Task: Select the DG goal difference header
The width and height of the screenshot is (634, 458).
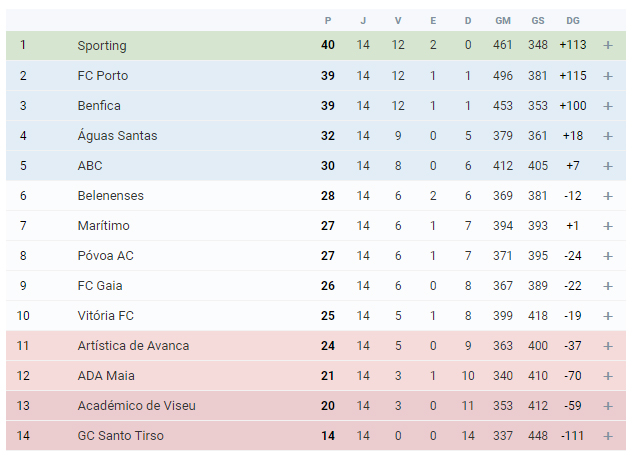Action: (573, 21)
